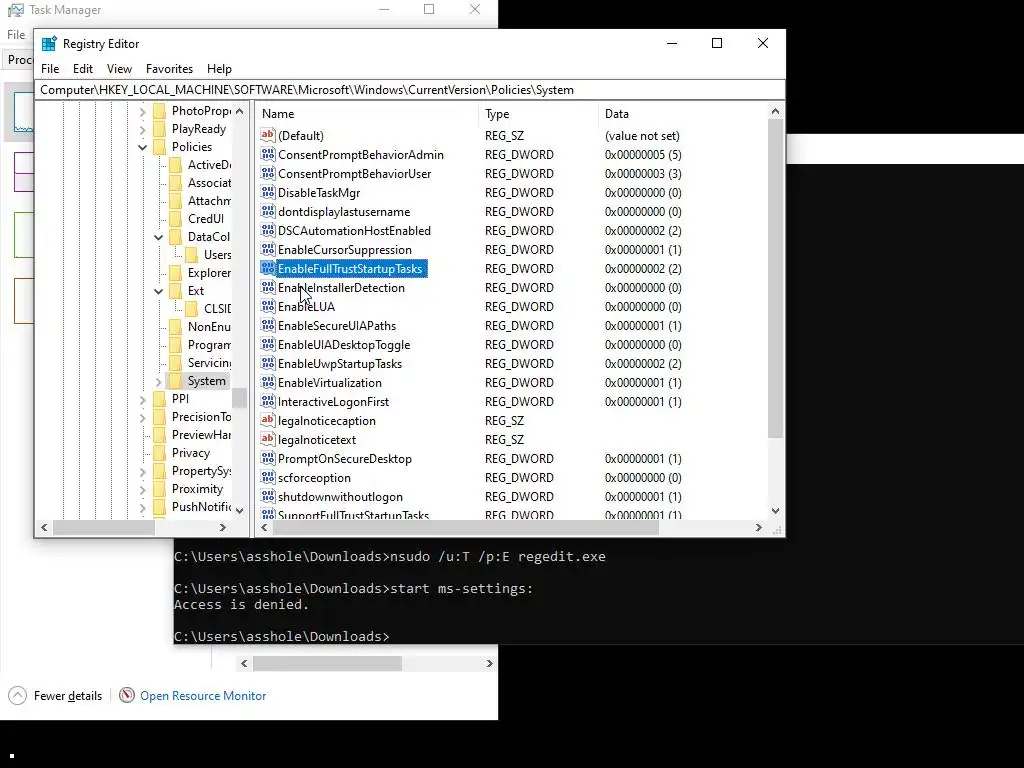Viewport: 1024px width, 768px height.
Task: Click the string icon beside legalnoticetext
Action: point(268,440)
